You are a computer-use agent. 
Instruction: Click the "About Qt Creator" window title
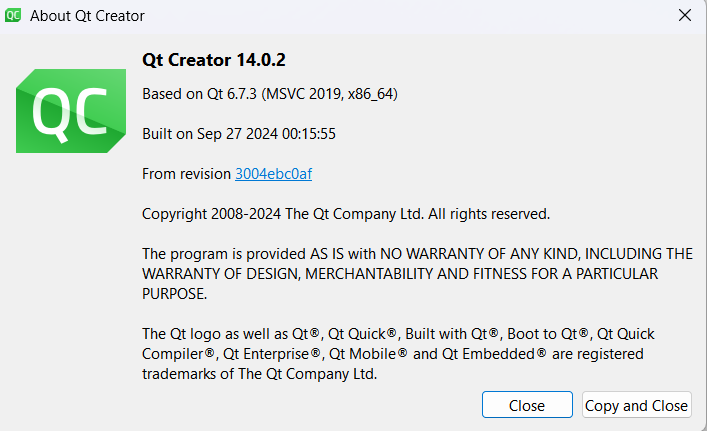coord(87,16)
